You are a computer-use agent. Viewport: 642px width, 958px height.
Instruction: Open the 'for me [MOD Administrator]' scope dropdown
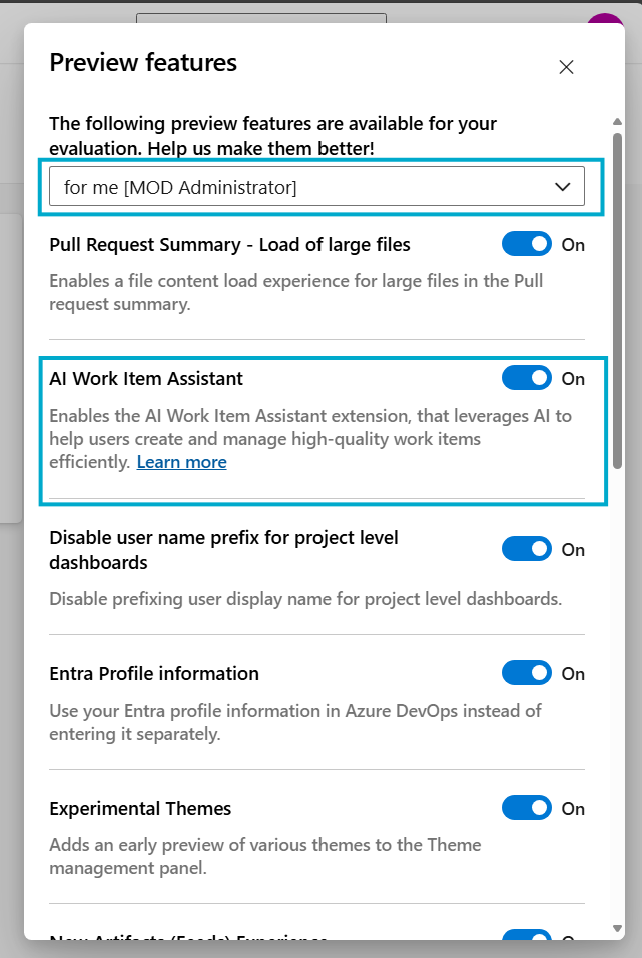point(316,186)
